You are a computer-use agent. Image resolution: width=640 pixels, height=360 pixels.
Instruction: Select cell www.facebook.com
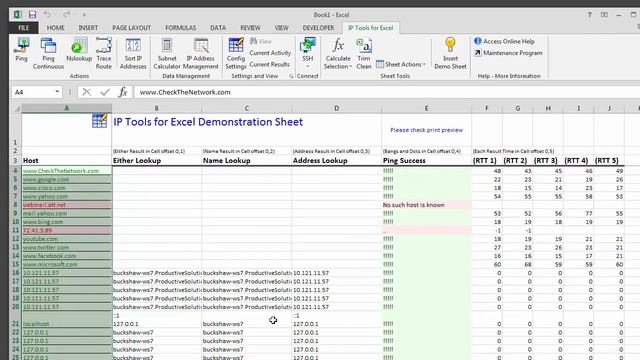click(x=67, y=256)
